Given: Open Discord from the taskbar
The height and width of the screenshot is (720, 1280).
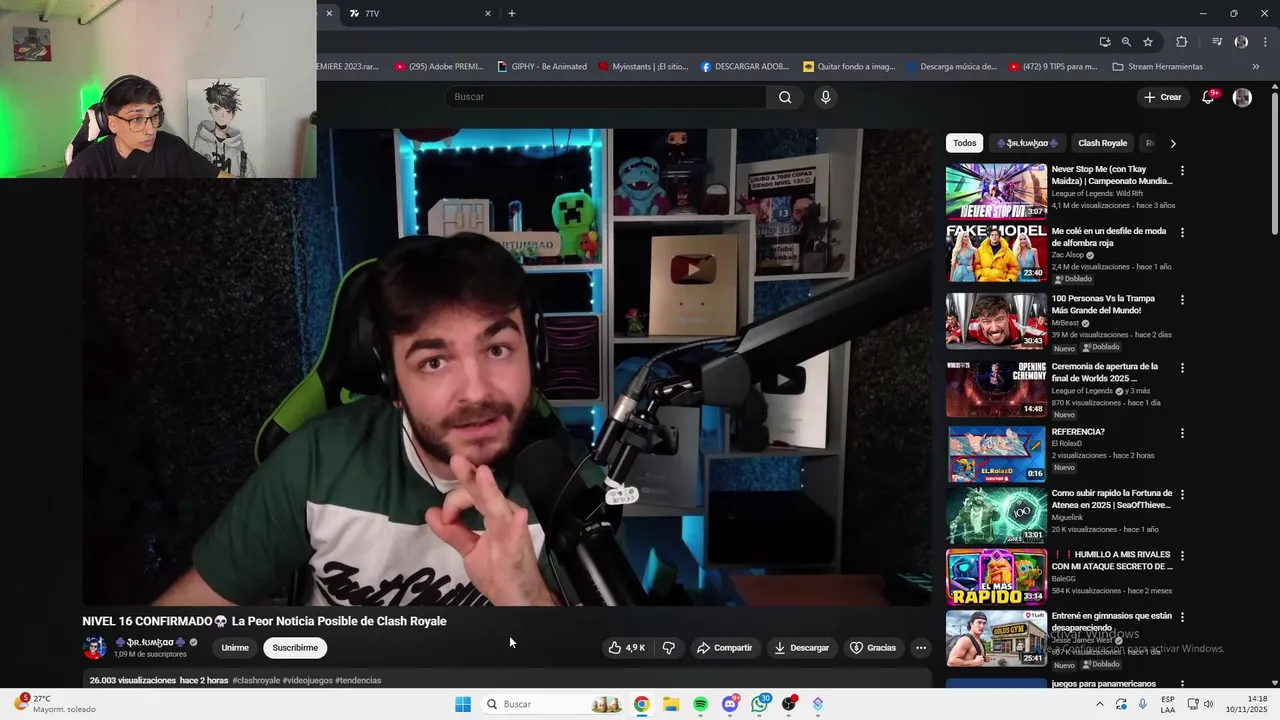Looking at the screenshot, I should pos(731,704).
